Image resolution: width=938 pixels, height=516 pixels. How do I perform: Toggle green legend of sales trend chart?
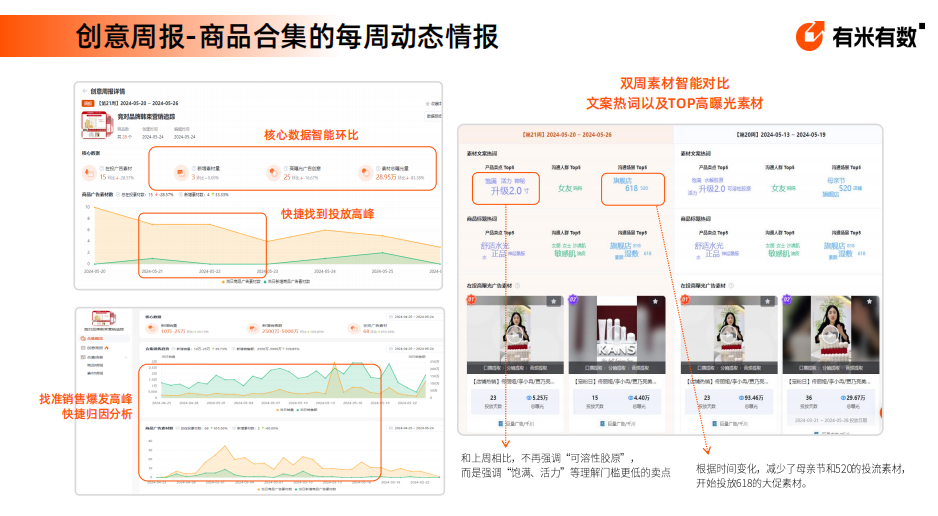point(306,410)
